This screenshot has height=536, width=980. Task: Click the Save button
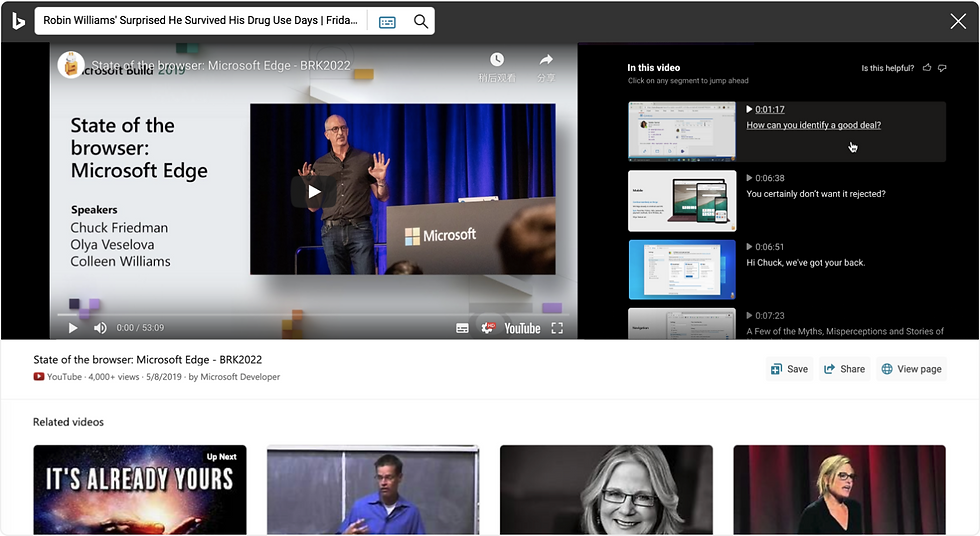[789, 369]
